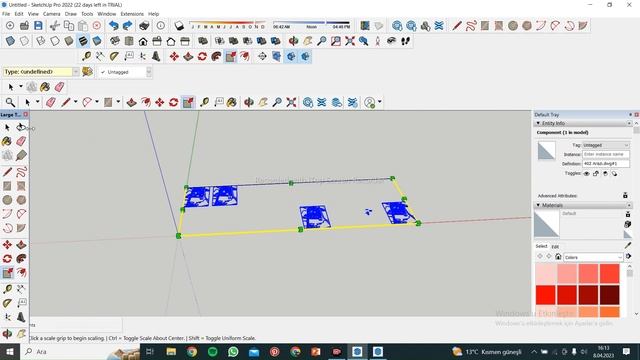
Task: Toggle X-Ray face style button
Action: [x=10, y=41]
